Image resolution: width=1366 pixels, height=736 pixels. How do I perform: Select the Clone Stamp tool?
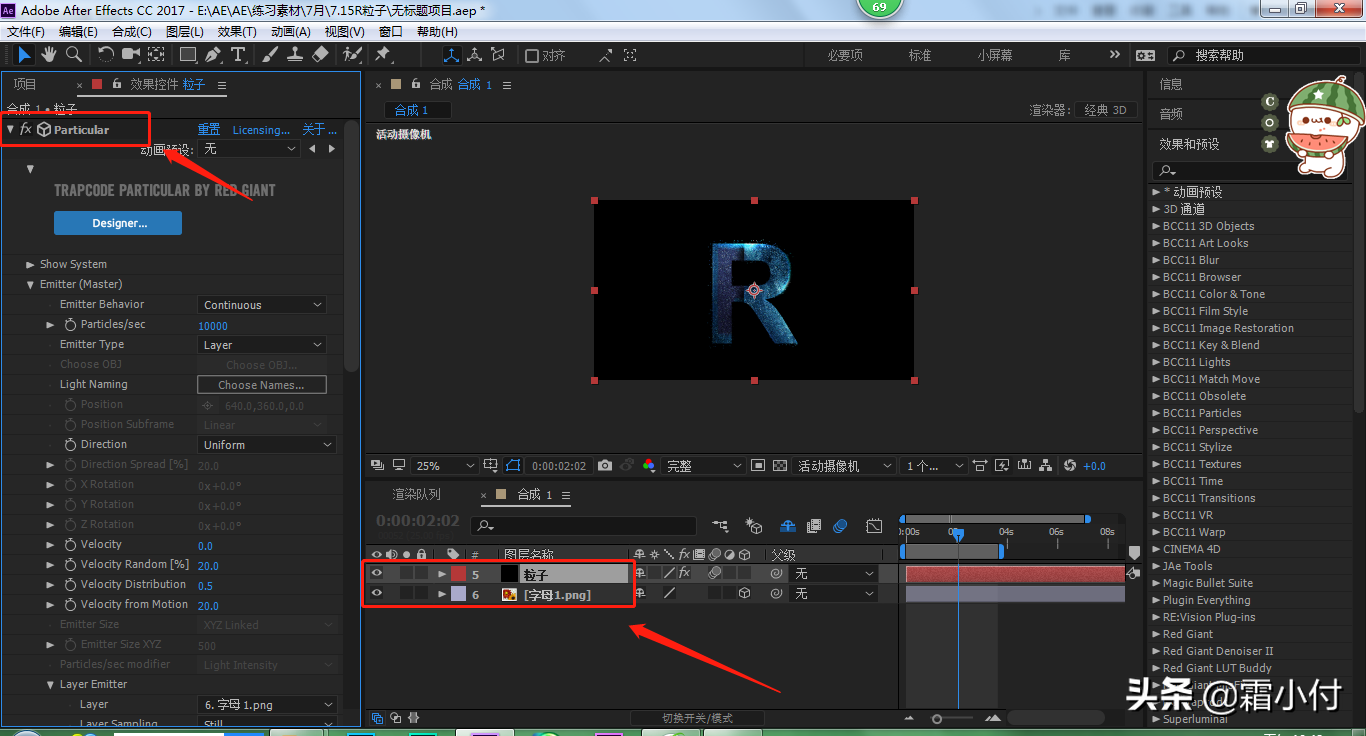coord(295,55)
